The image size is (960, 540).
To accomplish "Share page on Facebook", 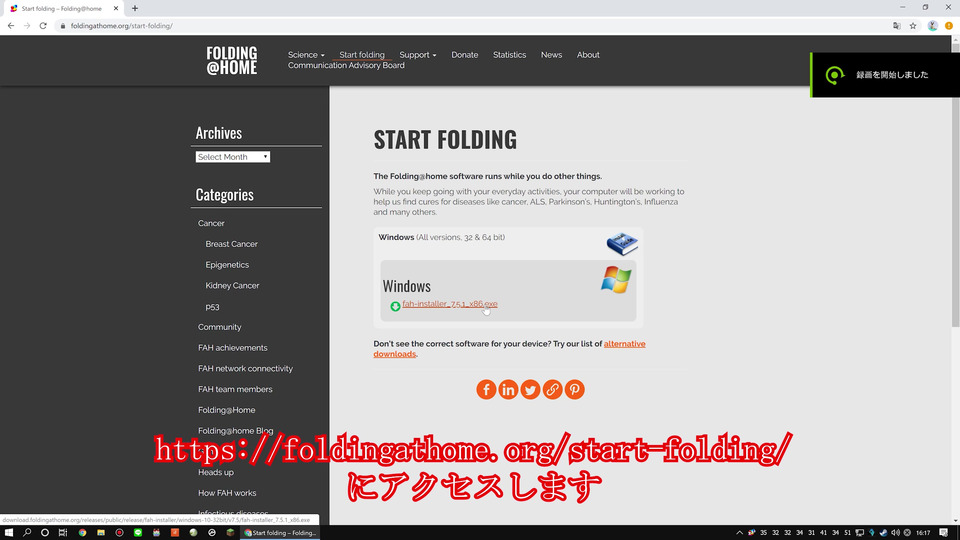I will [x=486, y=389].
